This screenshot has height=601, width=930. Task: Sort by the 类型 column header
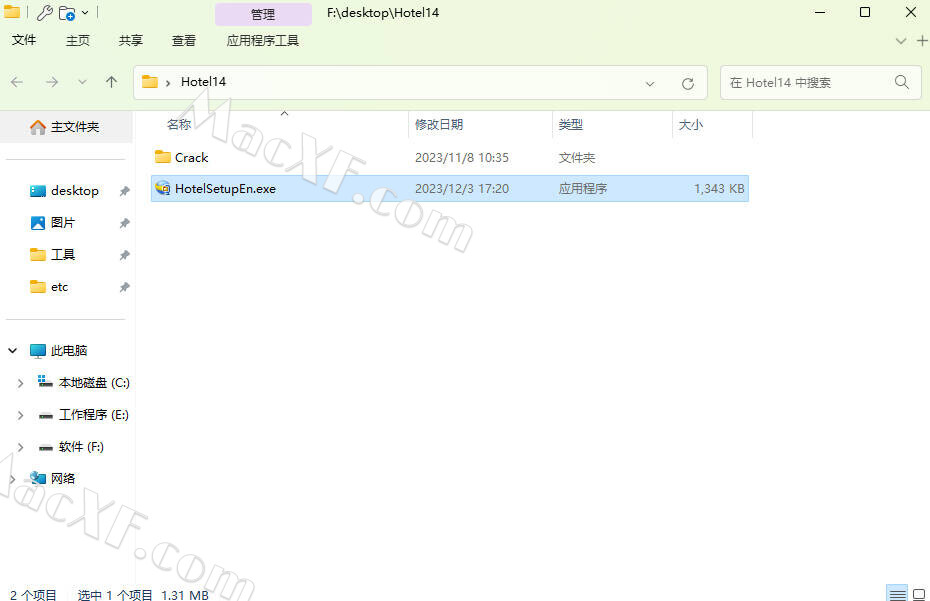[x=570, y=125]
